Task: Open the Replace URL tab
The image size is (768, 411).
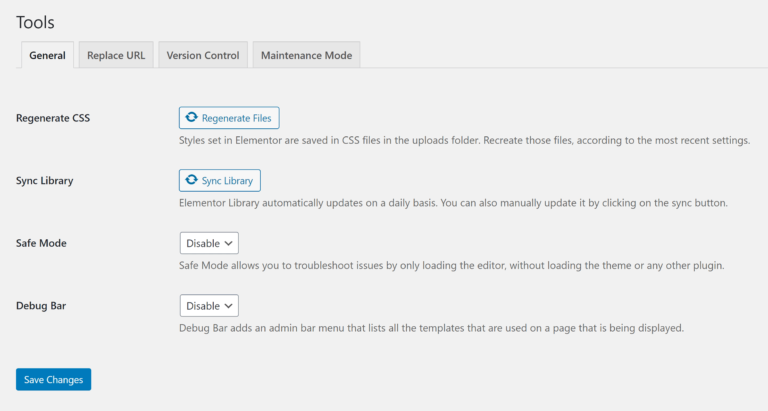Action: point(115,56)
